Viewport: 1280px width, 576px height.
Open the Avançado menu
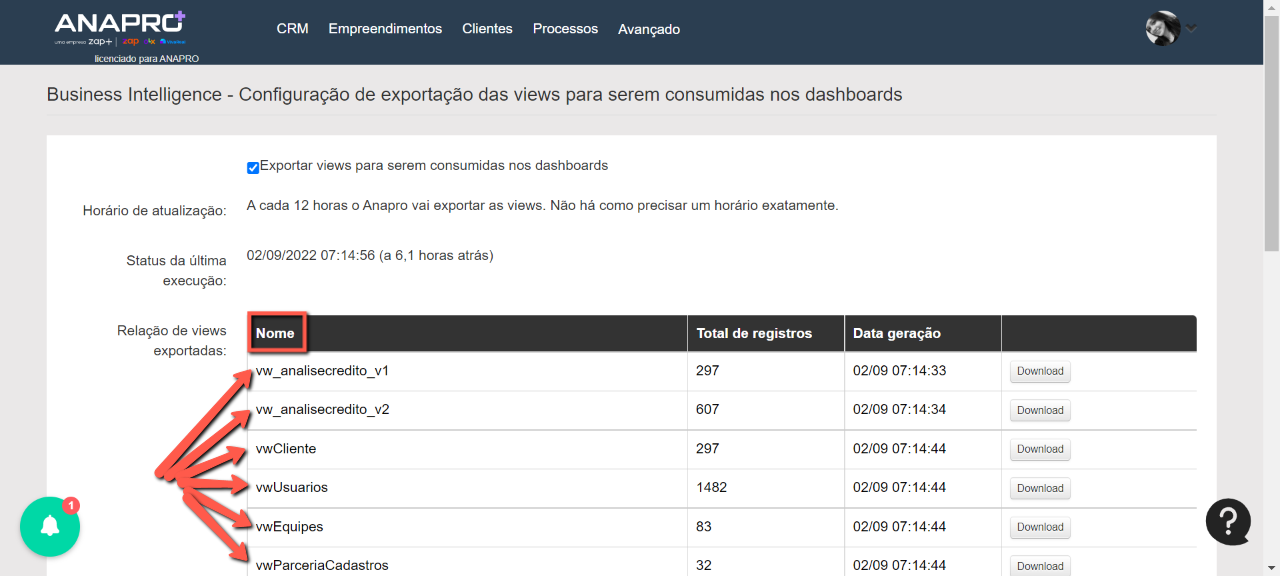pyautogui.click(x=649, y=29)
